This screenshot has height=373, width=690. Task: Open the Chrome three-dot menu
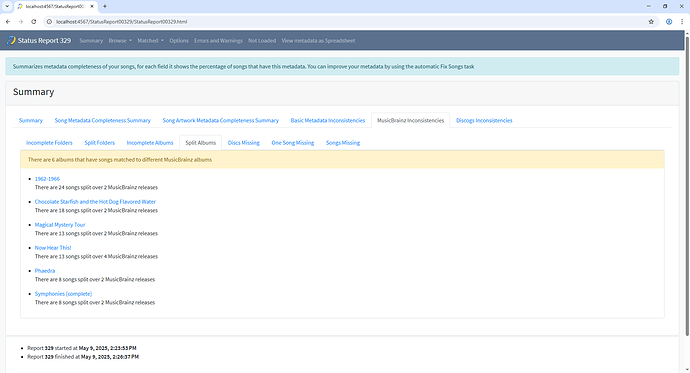[x=682, y=22]
